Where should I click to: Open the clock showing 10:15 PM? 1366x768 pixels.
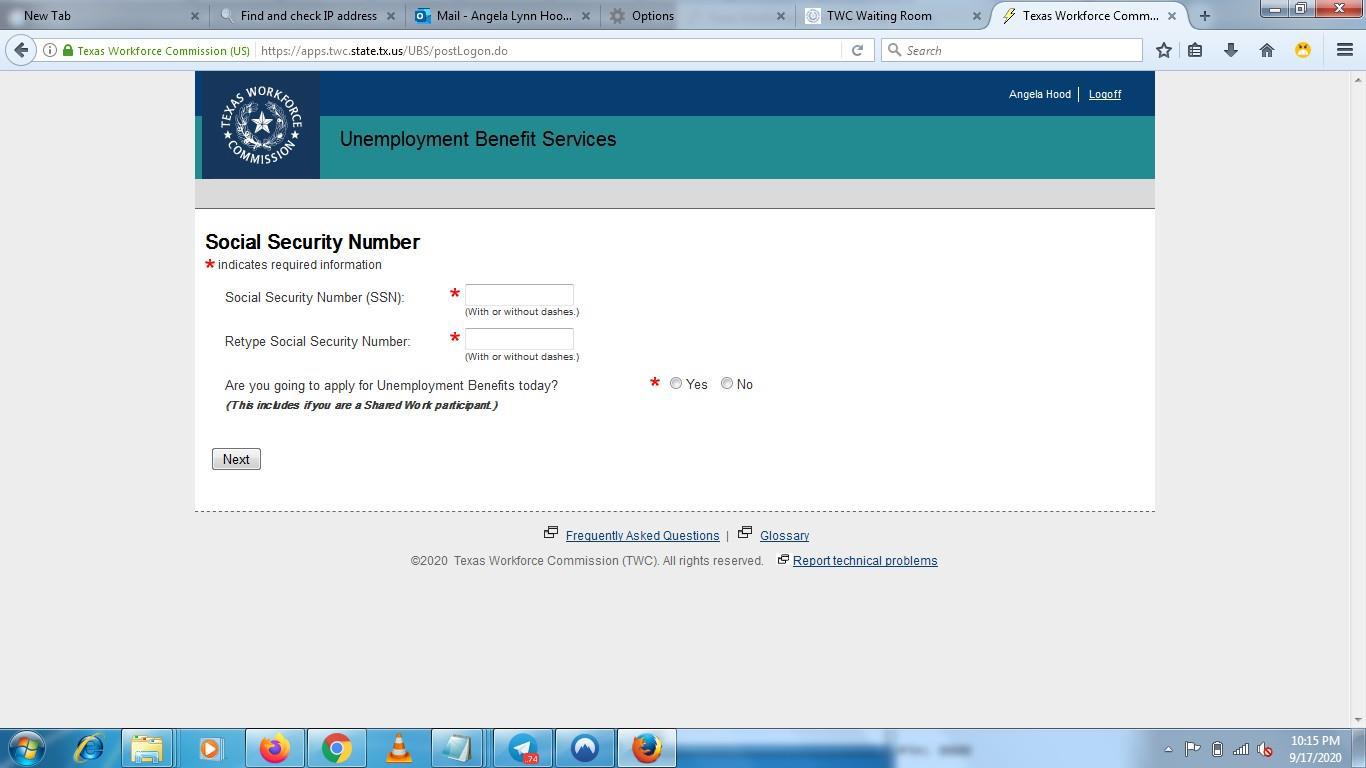[1315, 749]
